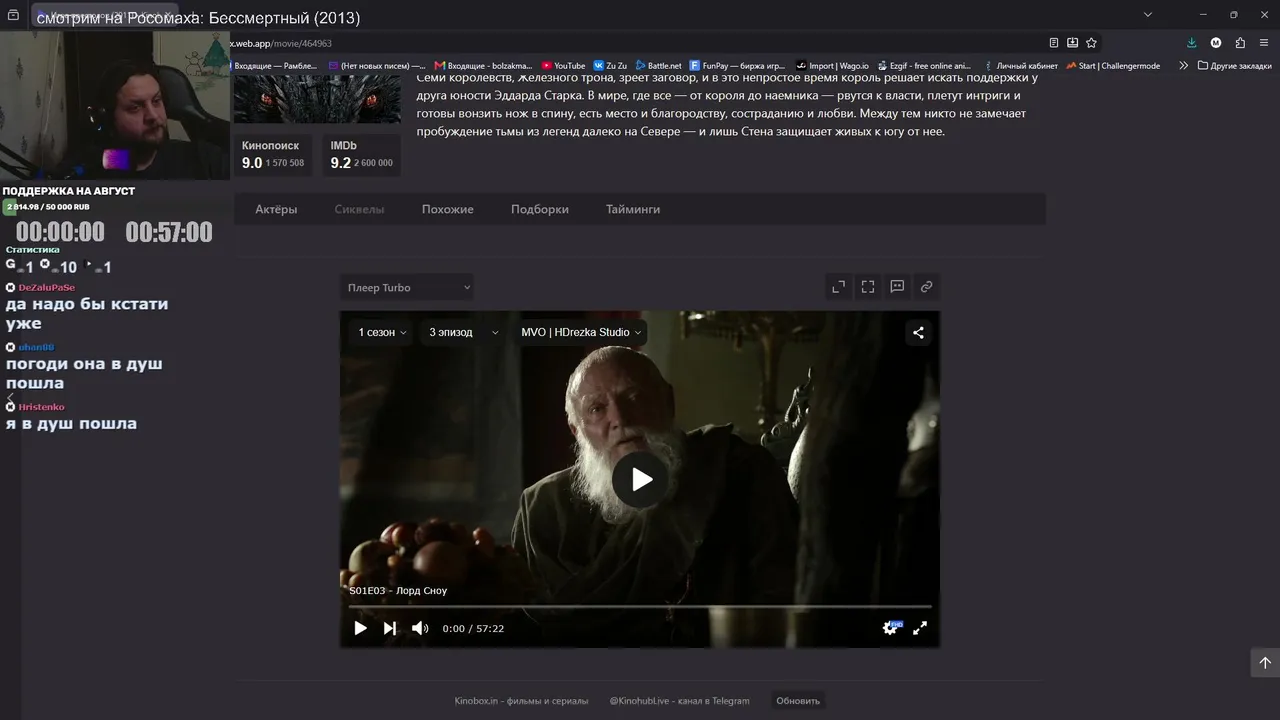The image size is (1280, 720).
Task: Open the browser downloads panel
Action: (x=1191, y=43)
